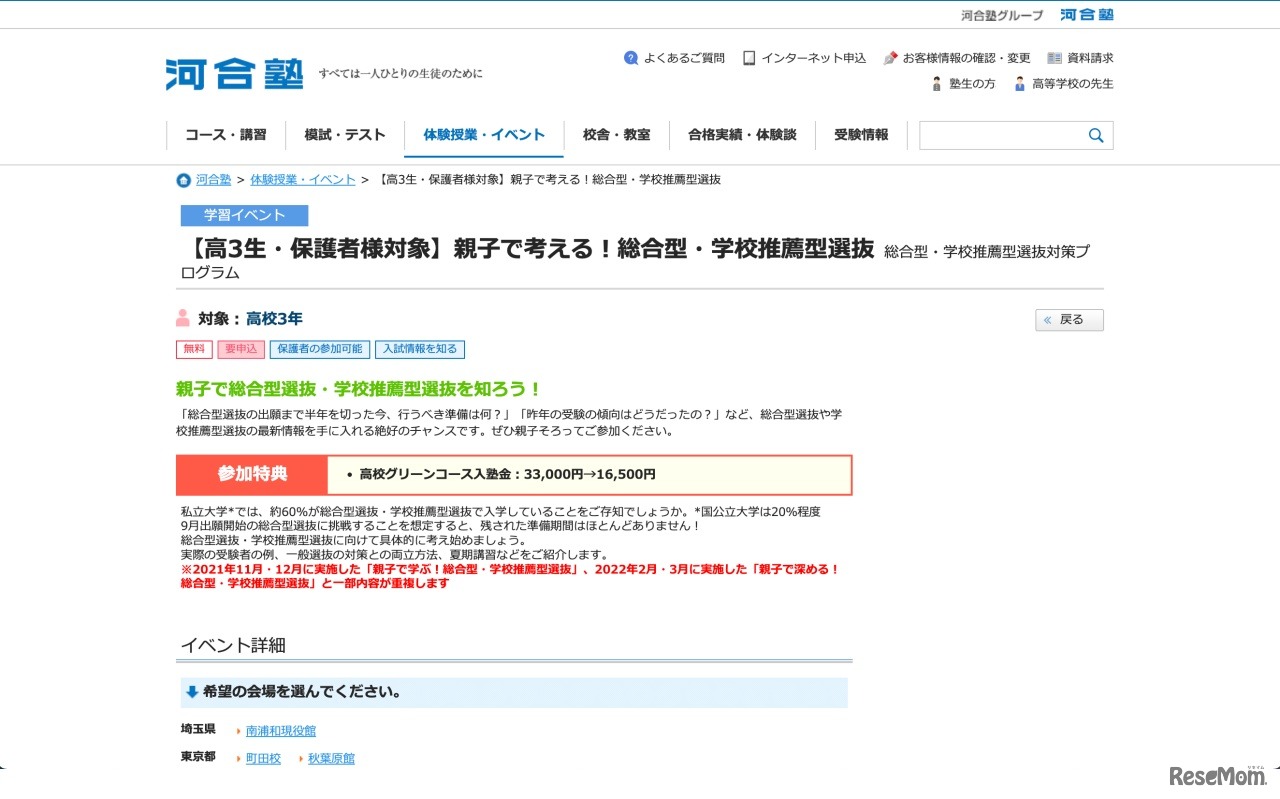Open the コース・講習 menu
Screen dimensions: 1280x799
click(x=227, y=134)
